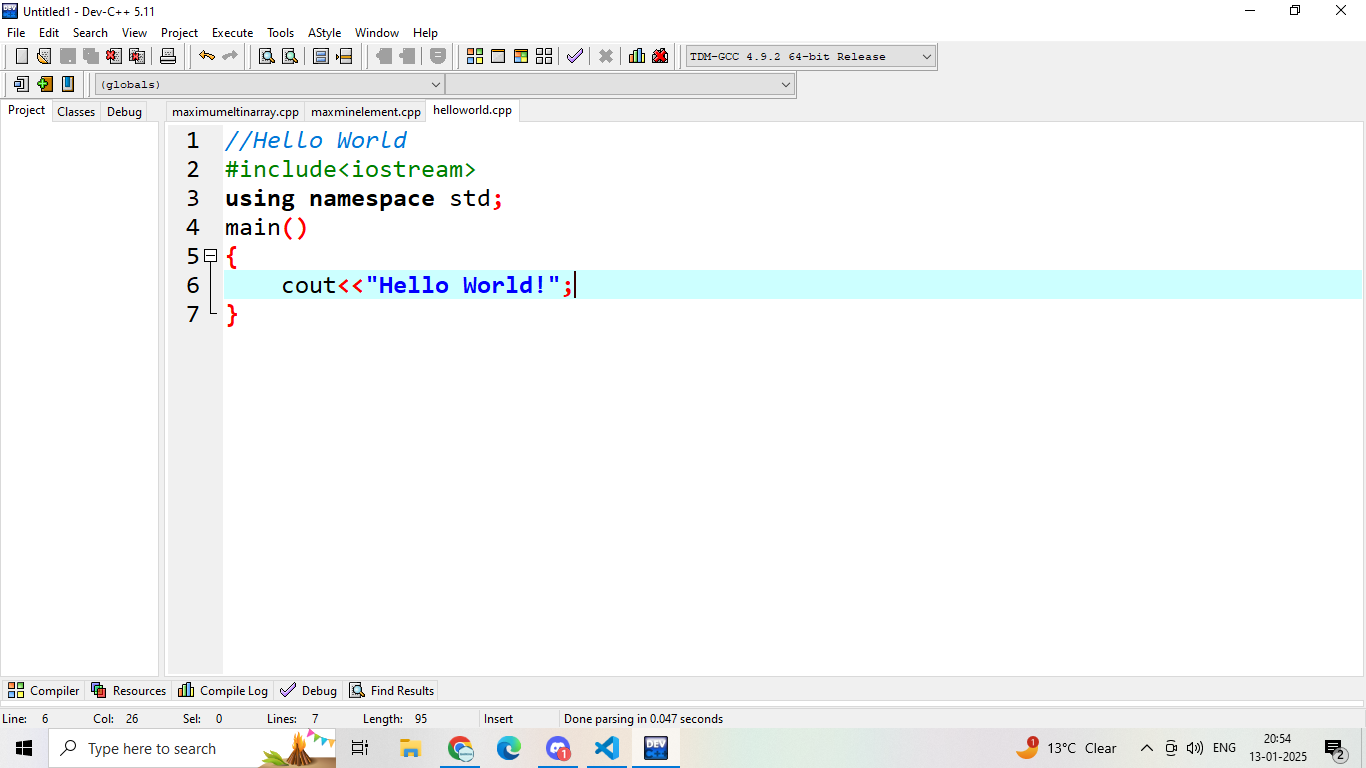Click the //Hello World comment on line 1
Screen dimensions: 1366x768
tap(316, 140)
